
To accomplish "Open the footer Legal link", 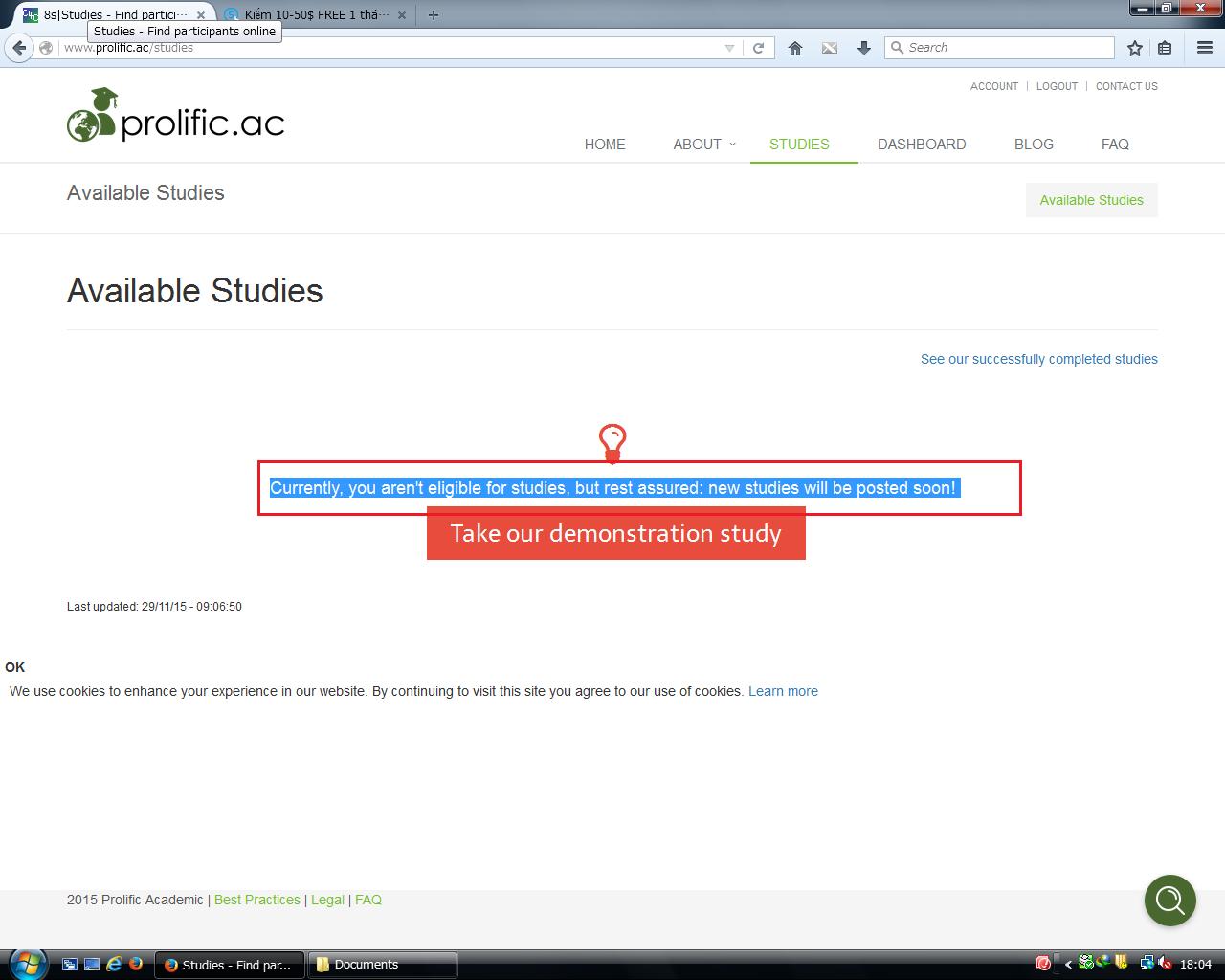I will [x=327, y=900].
